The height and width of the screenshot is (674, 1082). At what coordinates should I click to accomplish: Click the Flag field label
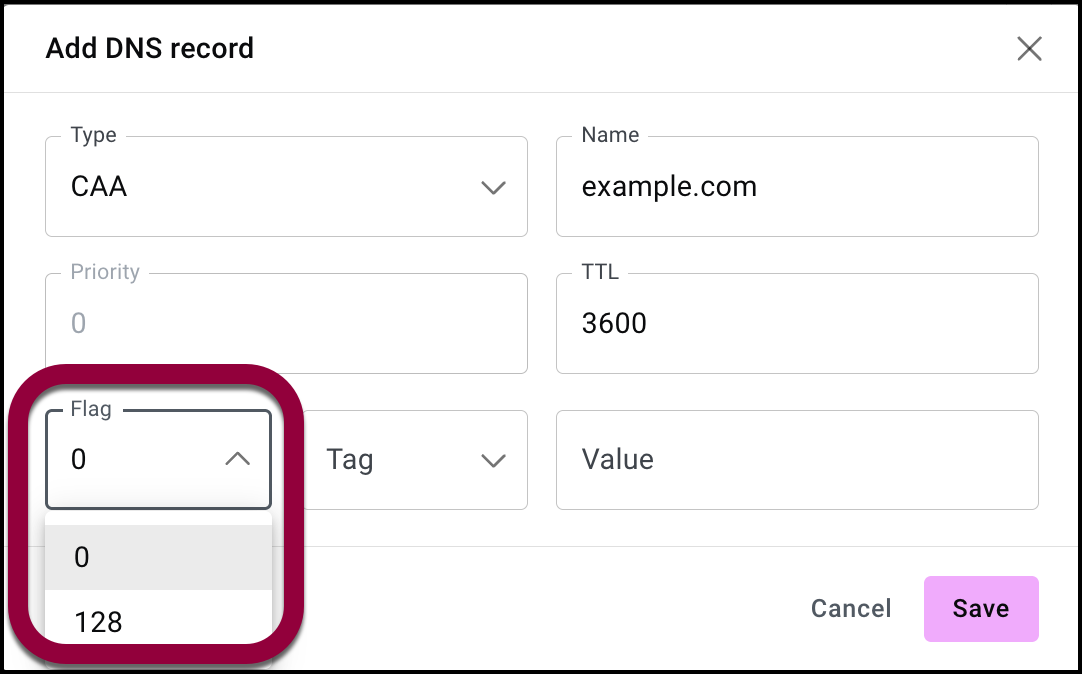93,409
